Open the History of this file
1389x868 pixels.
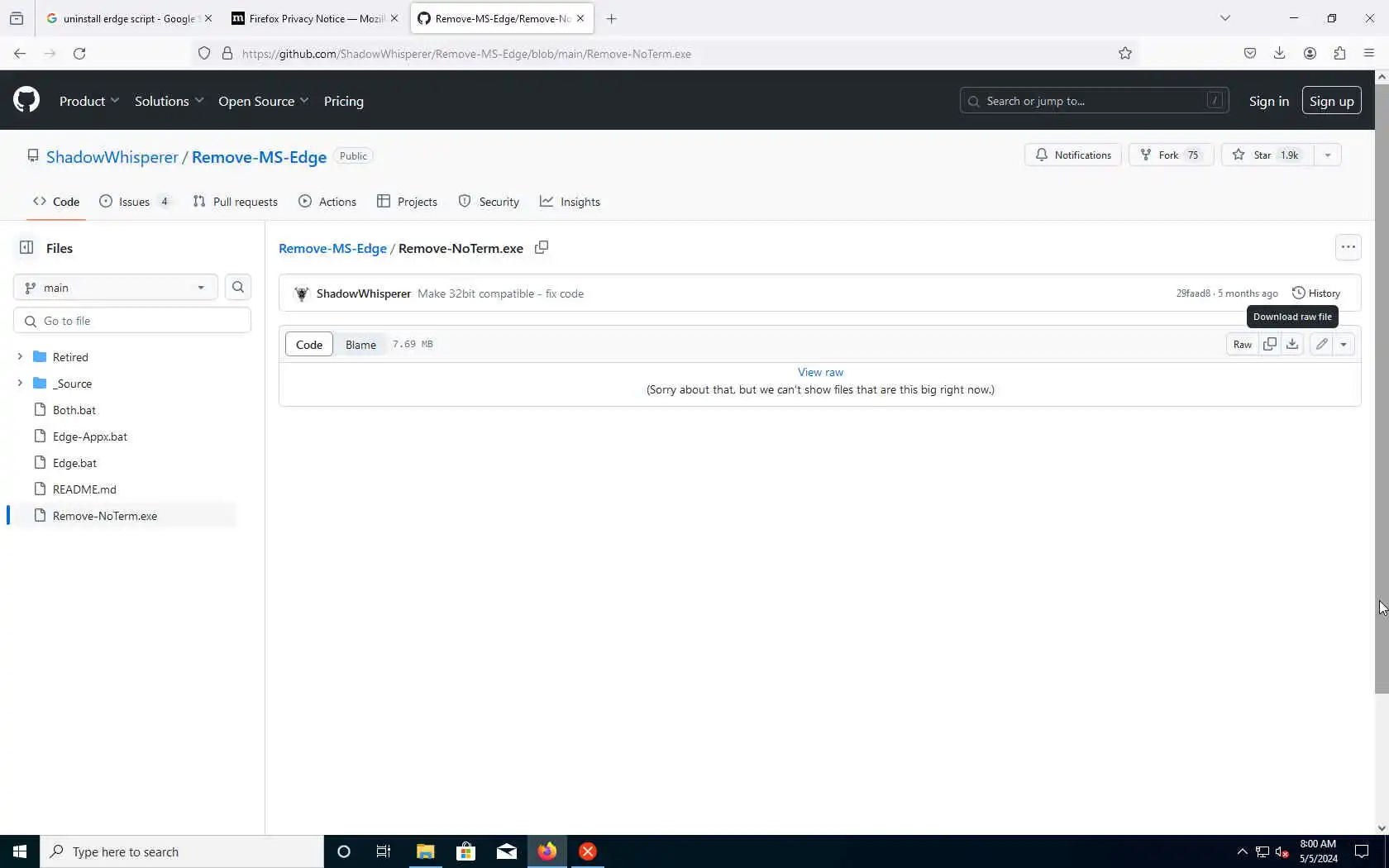pyautogui.click(x=1316, y=293)
